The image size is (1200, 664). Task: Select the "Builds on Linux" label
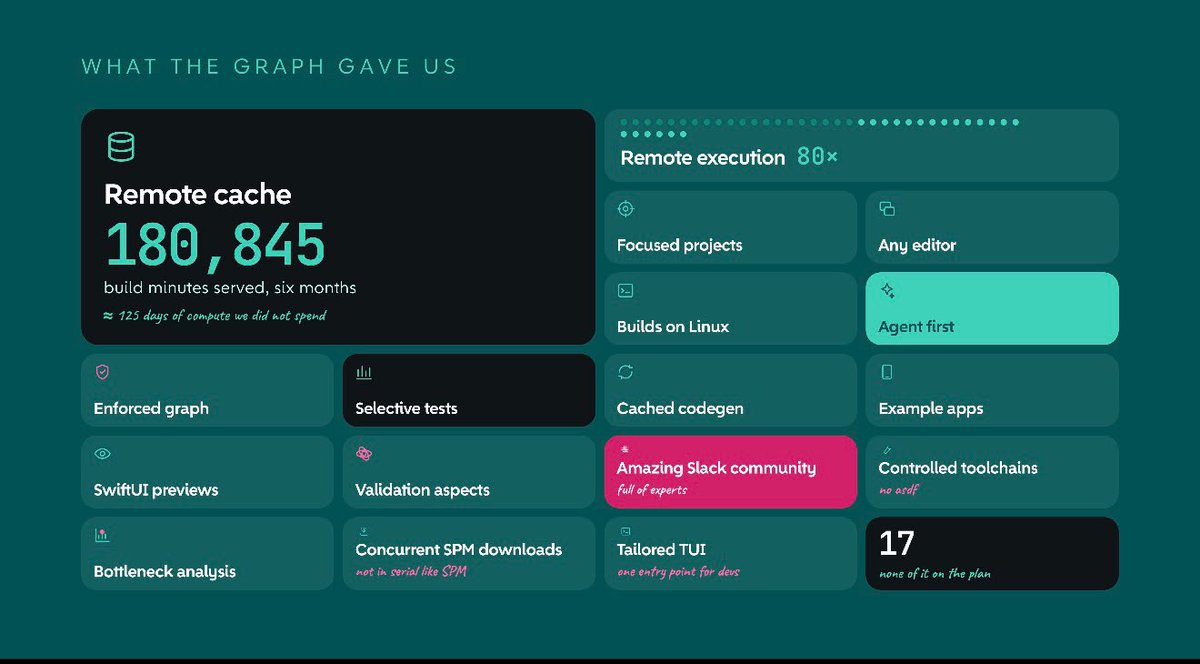point(673,327)
